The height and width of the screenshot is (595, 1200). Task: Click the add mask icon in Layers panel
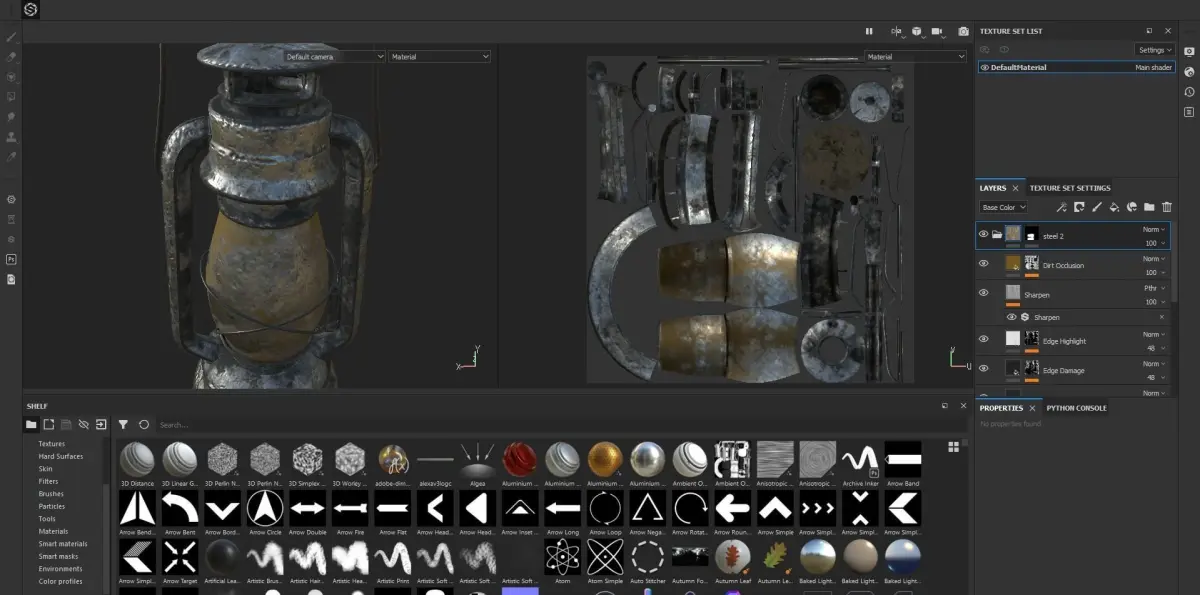pyautogui.click(x=1079, y=207)
